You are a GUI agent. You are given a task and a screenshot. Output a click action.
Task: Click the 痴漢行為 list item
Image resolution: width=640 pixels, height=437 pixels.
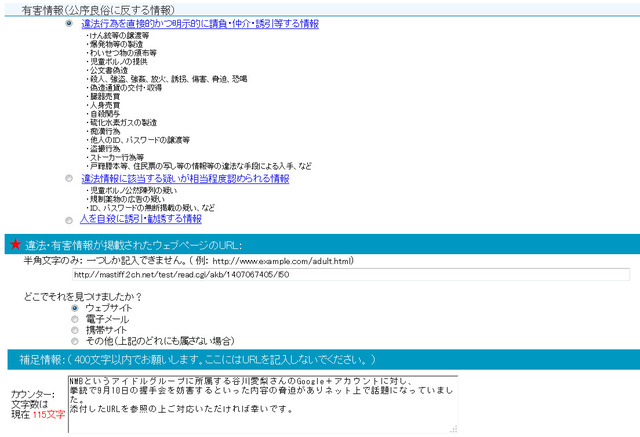(x=104, y=131)
